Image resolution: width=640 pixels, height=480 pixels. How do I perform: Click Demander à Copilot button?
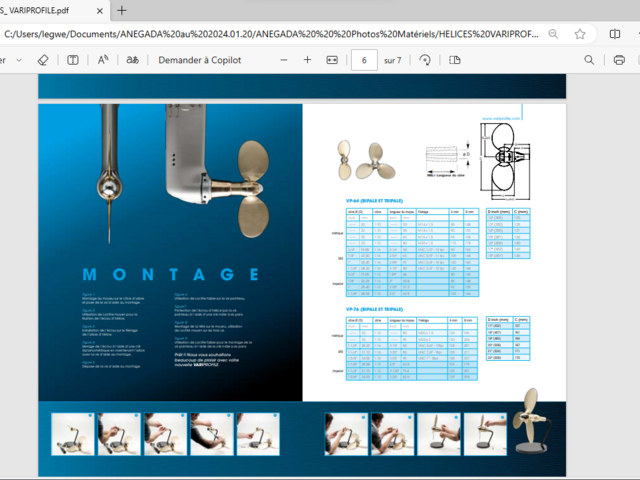(x=200, y=60)
